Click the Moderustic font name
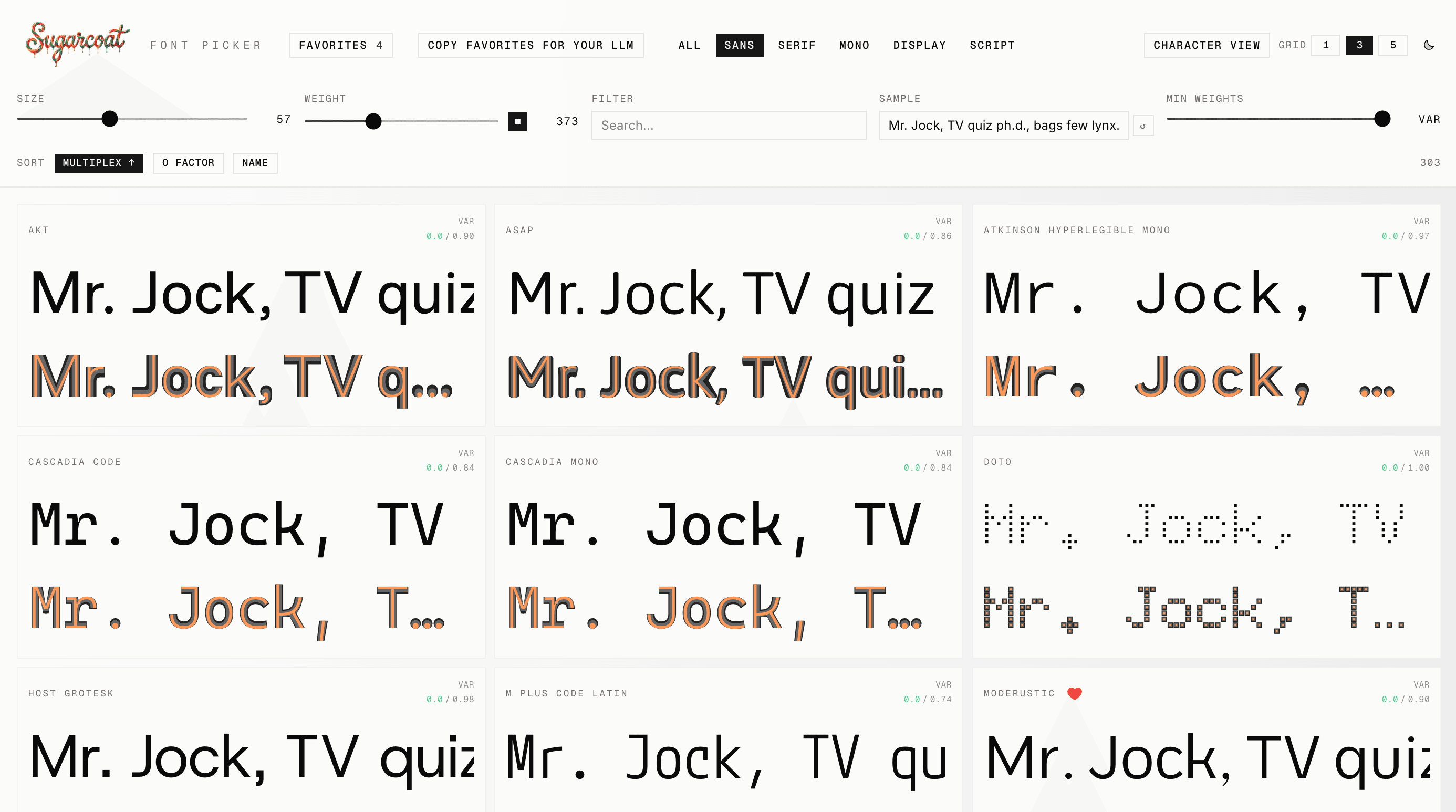 click(x=1018, y=693)
